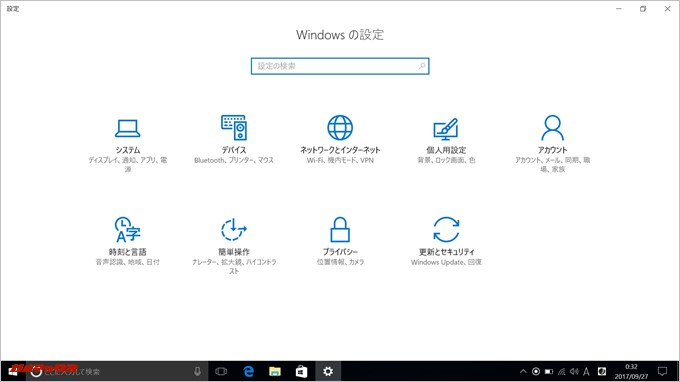Image resolution: width=680 pixels, height=382 pixels.
Task: Open the Wi-Fi network tray icon
Action: pyautogui.click(x=562, y=371)
